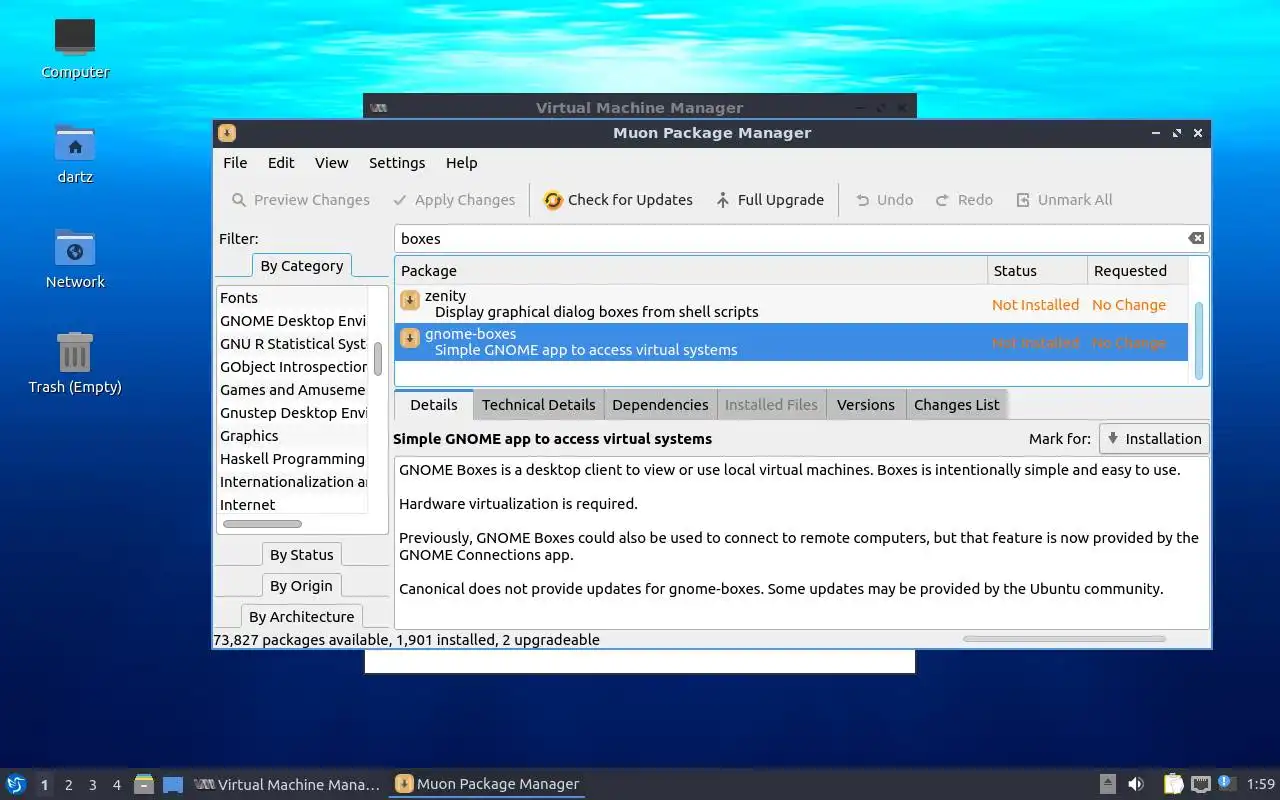The height and width of the screenshot is (800, 1280).
Task: Click the category list horizontal scrollbar
Action: click(262, 524)
